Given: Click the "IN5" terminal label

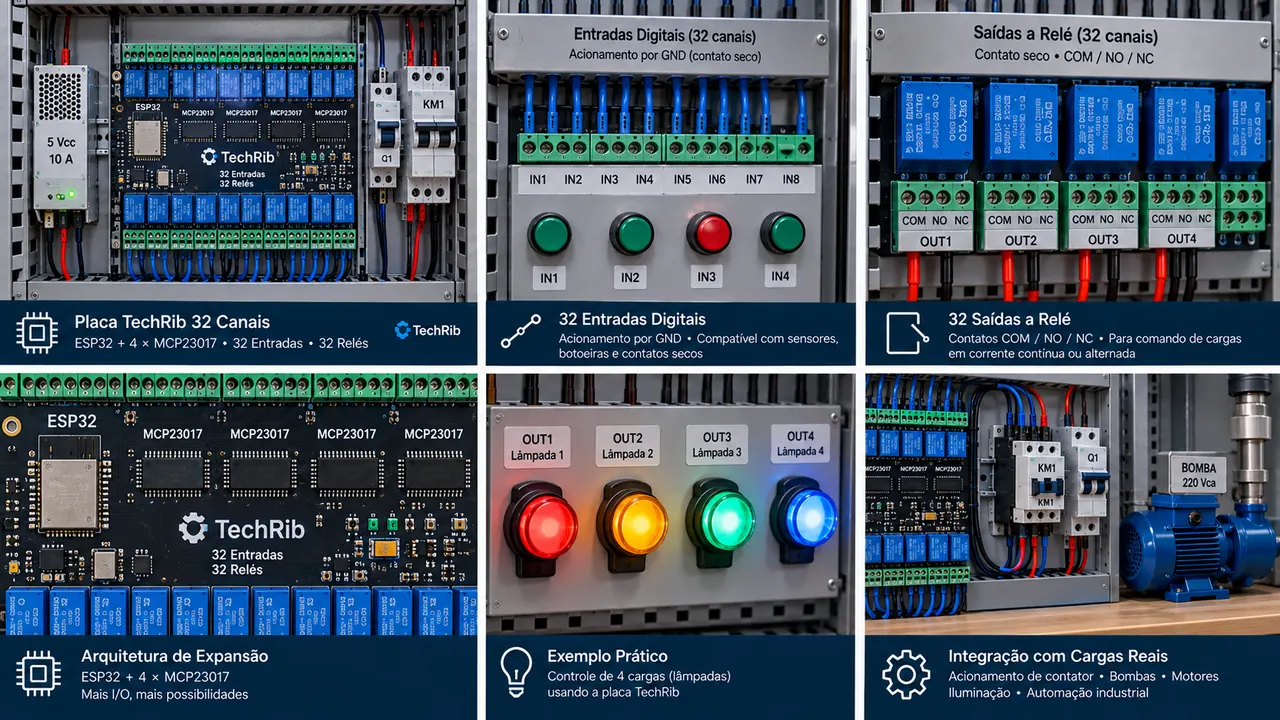Looking at the screenshot, I should coord(682,180).
